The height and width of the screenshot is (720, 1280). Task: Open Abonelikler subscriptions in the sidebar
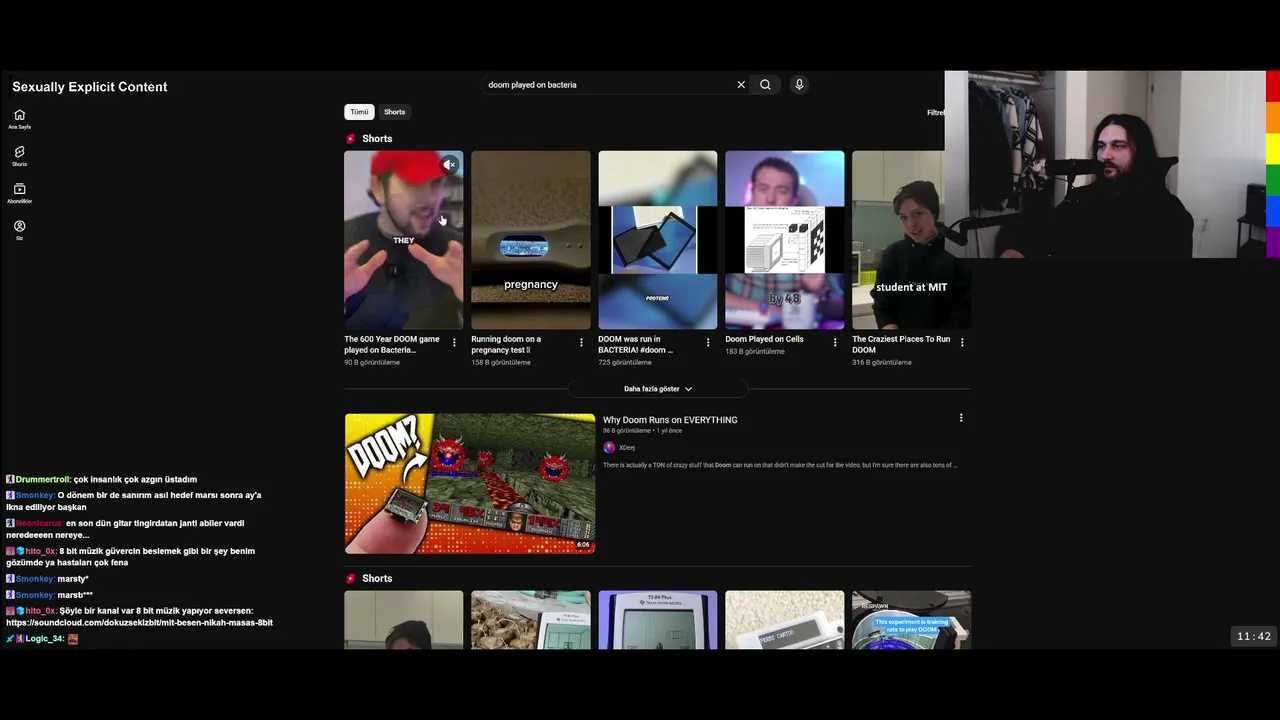pyautogui.click(x=19, y=193)
